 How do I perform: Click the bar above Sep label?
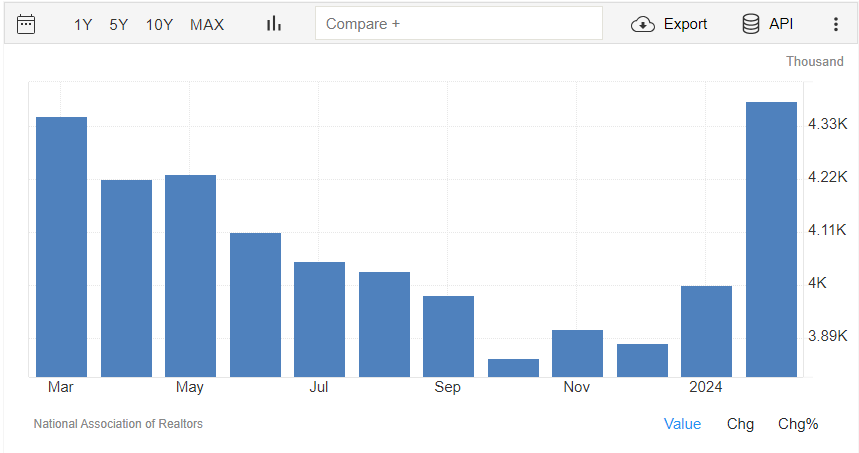(448, 336)
